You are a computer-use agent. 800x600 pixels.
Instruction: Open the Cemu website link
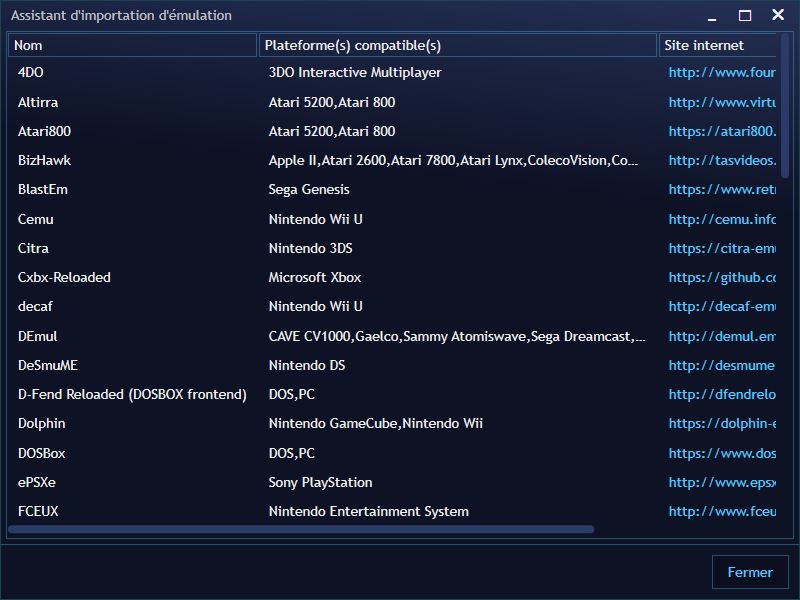(x=722, y=219)
